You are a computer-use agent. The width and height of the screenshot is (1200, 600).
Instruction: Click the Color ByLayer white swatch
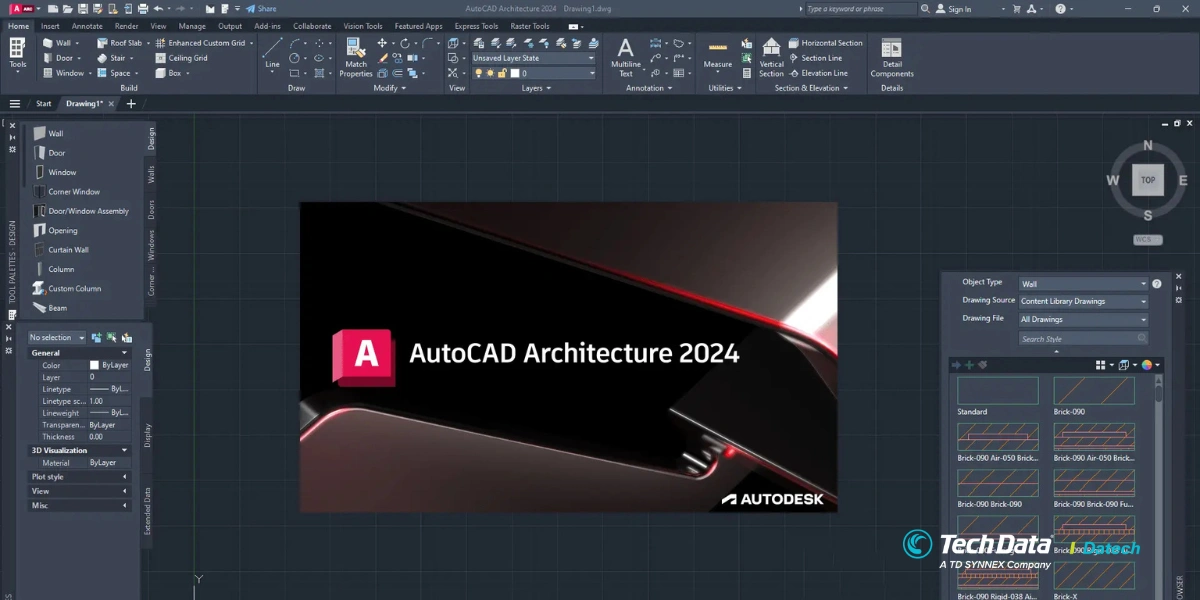coord(94,366)
